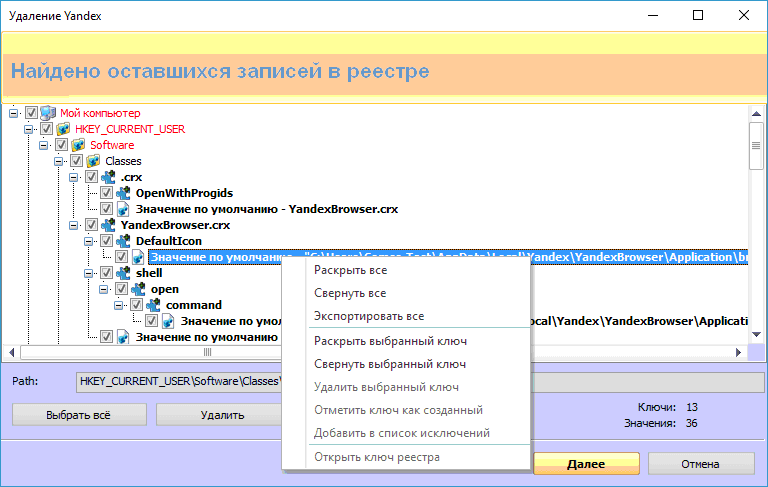The height and width of the screenshot is (487, 768).
Task: Toggle the Classes checkbox
Action: (76, 161)
